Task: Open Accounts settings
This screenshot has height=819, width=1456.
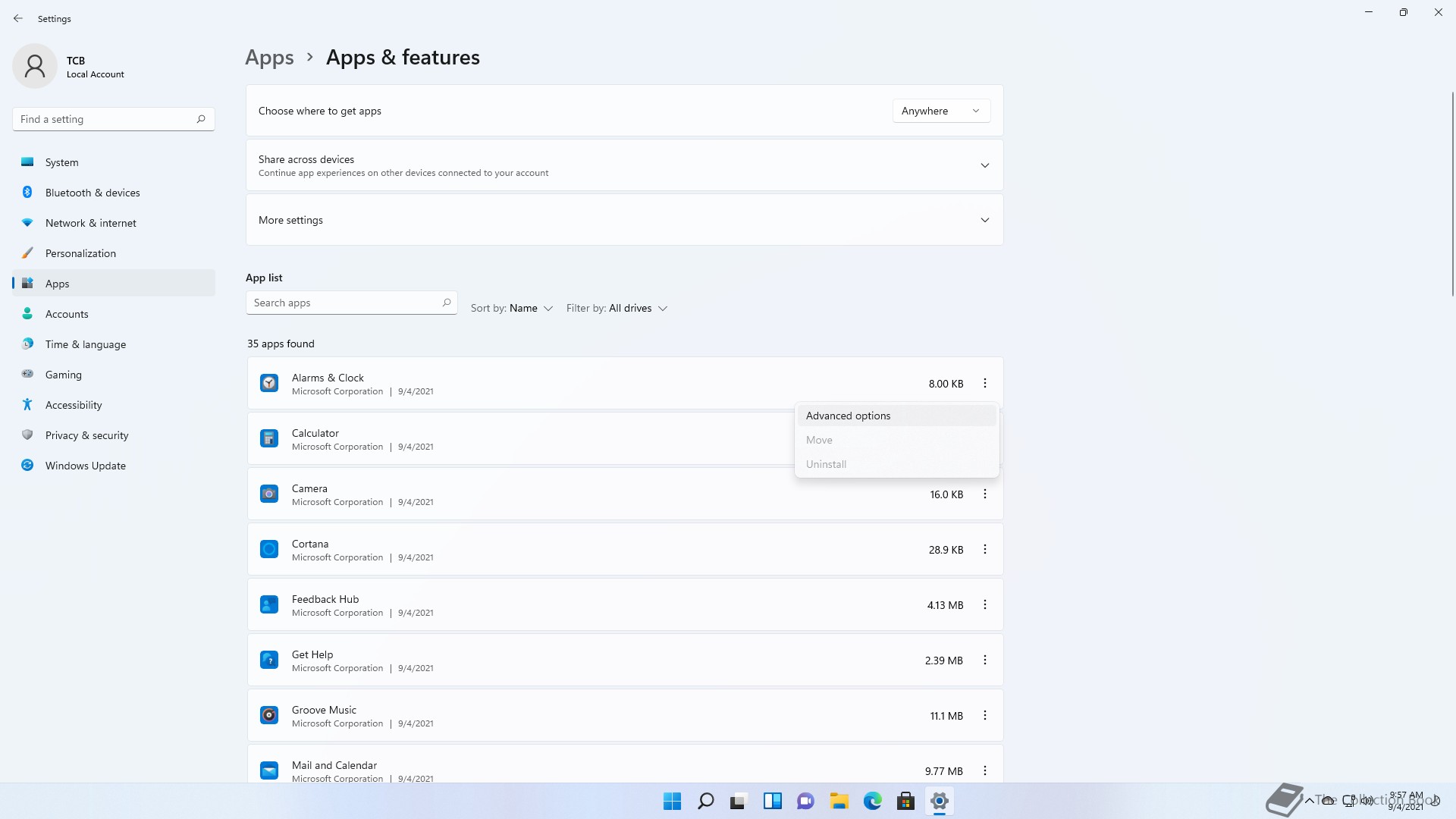Action: click(114, 314)
